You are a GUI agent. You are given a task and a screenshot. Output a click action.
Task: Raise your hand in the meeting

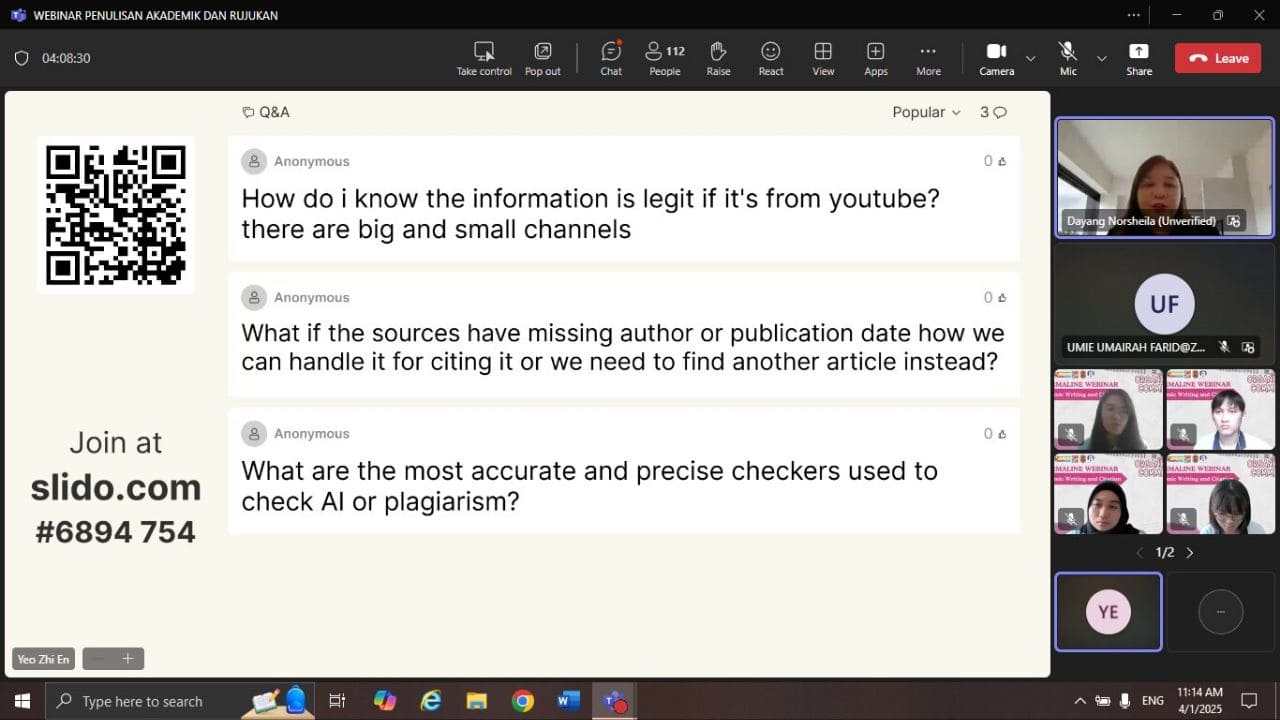[x=718, y=58]
